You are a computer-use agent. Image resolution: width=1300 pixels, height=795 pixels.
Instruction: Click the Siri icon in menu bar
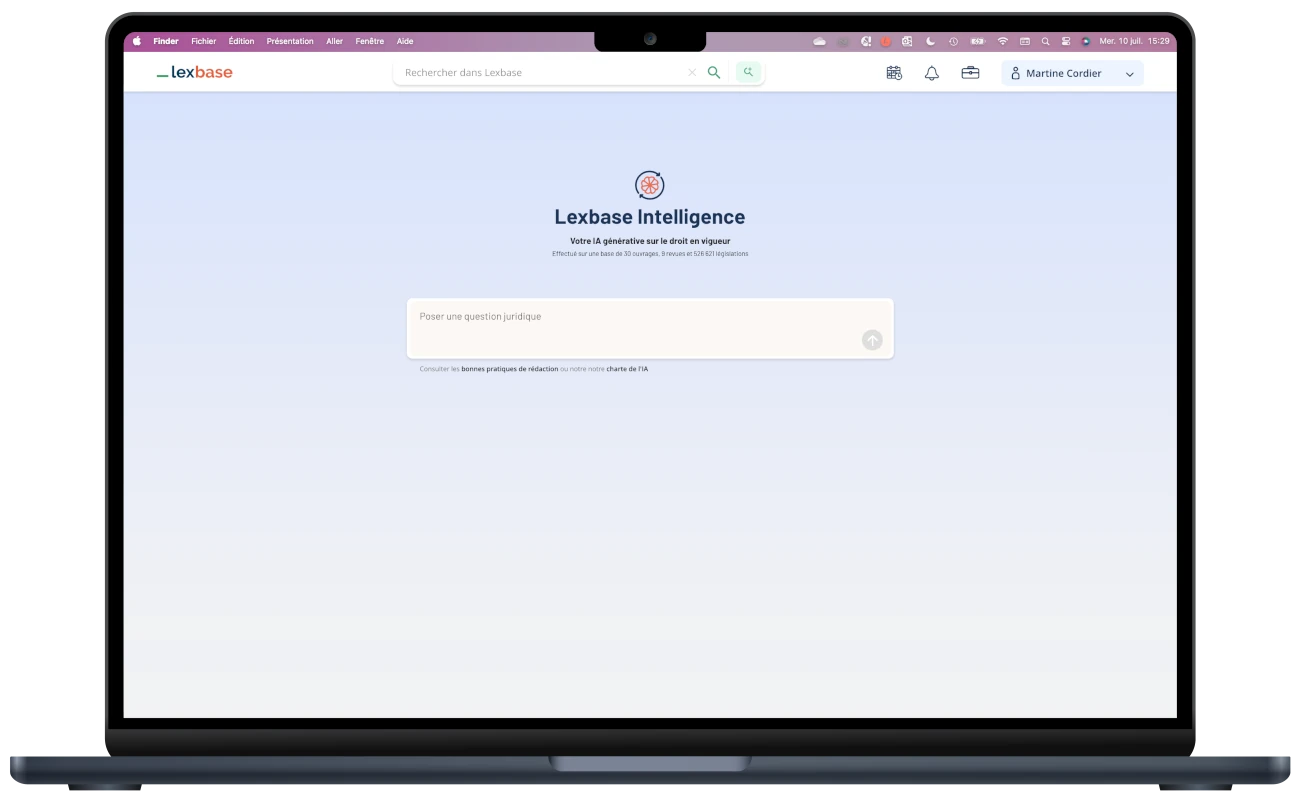point(1086,41)
